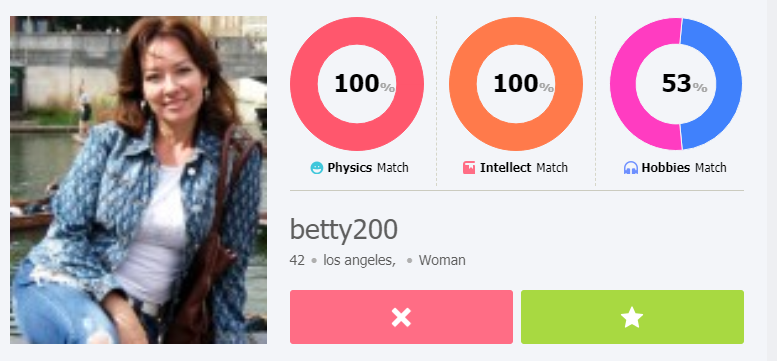Click the Woman gender label

(442, 260)
